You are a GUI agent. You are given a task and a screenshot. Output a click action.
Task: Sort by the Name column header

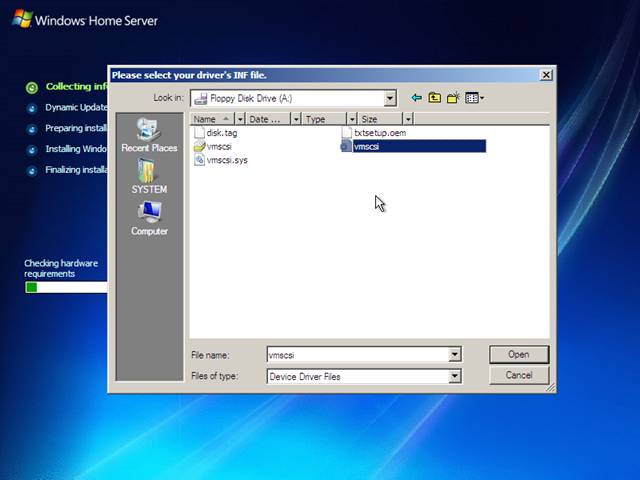coord(213,119)
